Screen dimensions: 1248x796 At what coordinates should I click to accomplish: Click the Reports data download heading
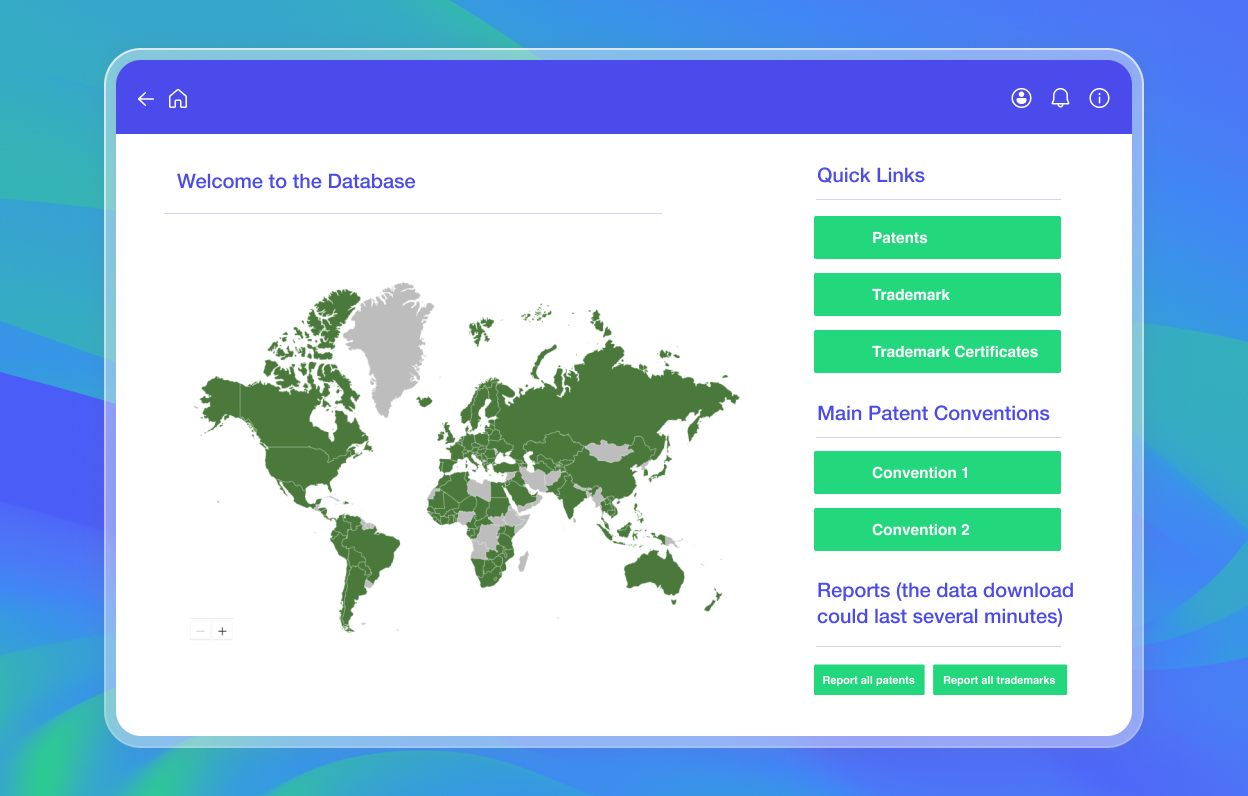click(x=945, y=603)
